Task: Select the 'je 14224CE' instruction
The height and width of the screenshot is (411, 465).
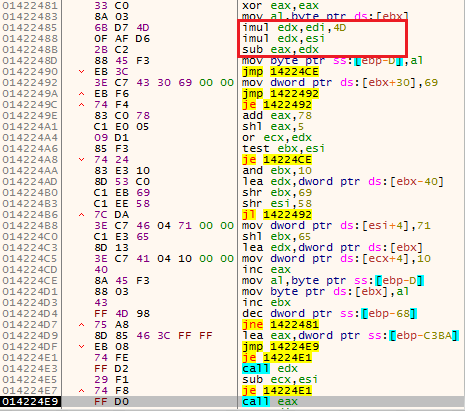Action: [277, 160]
